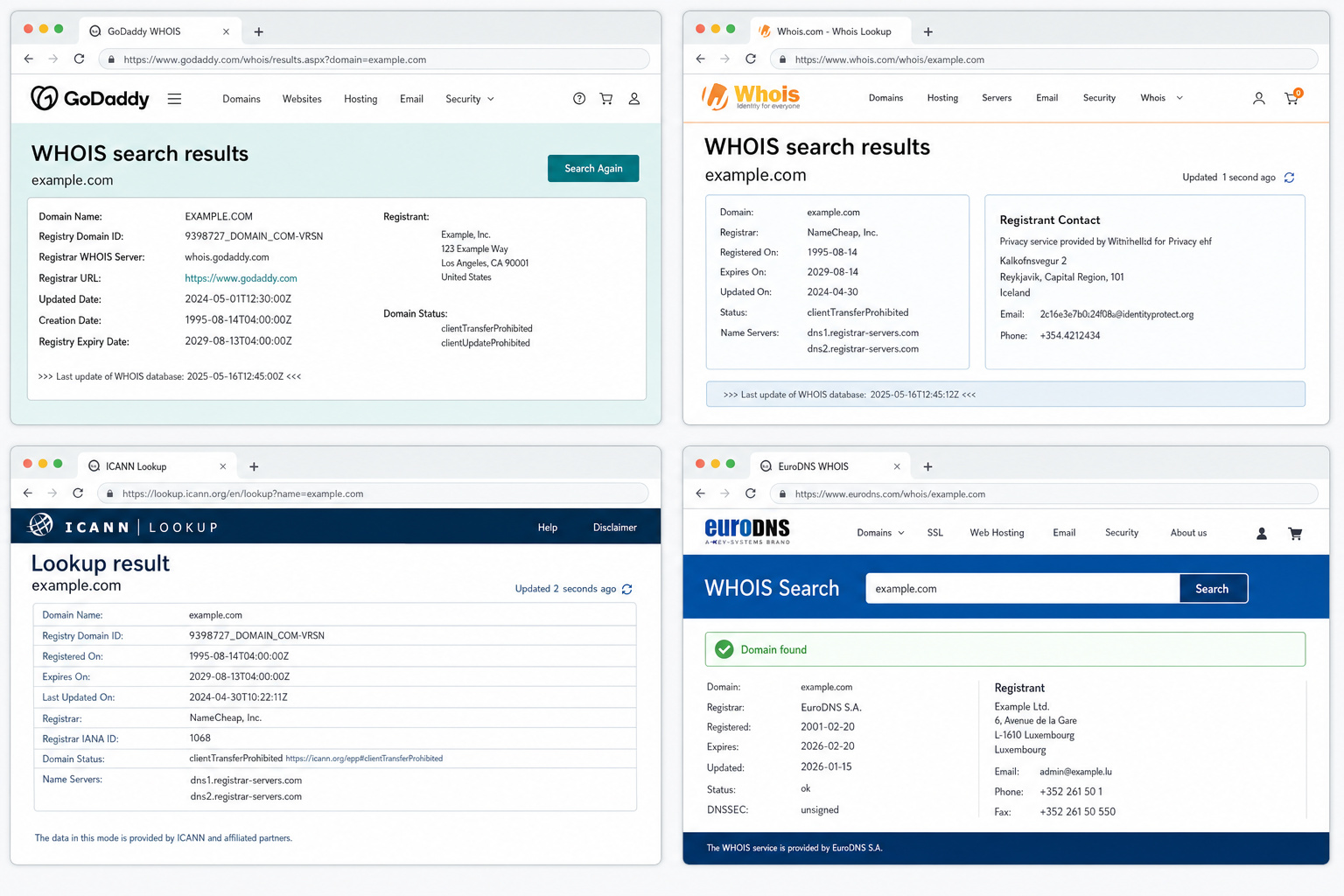Open icann.org clientTransferProhibited EPP link
The height and width of the screenshot is (896, 1344).
pyautogui.click(x=364, y=759)
